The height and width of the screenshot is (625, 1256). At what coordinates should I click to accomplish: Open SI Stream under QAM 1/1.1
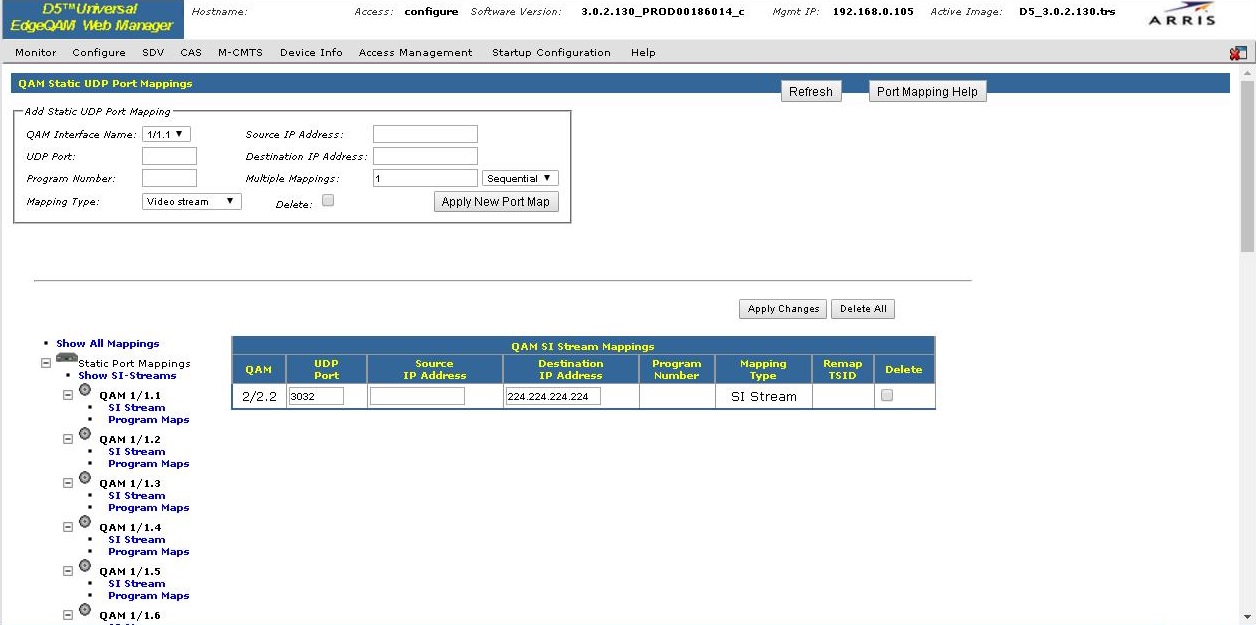137,407
